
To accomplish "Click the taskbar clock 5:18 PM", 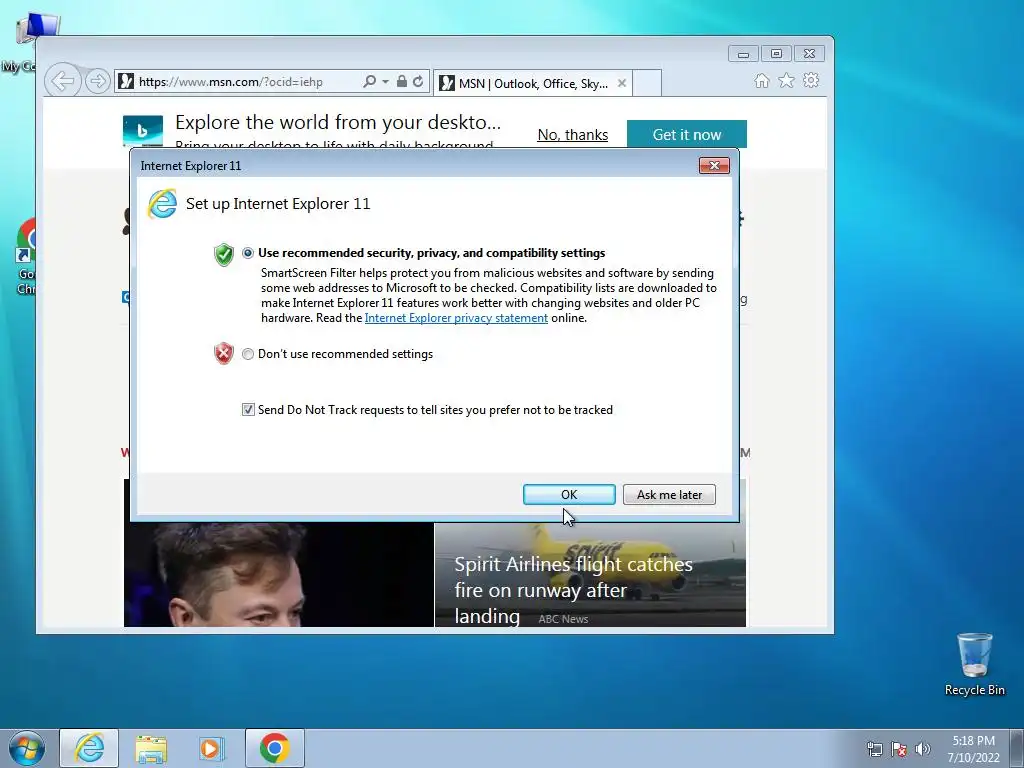I will tap(973, 741).
